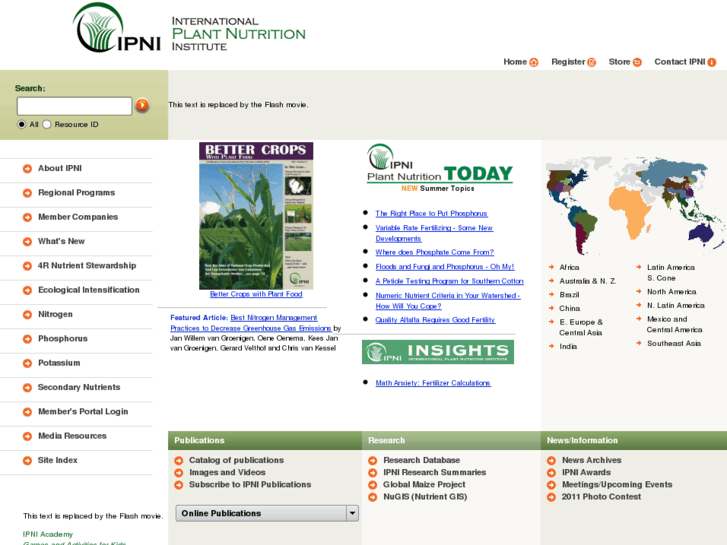Open the IPNI Academy link

48,534
